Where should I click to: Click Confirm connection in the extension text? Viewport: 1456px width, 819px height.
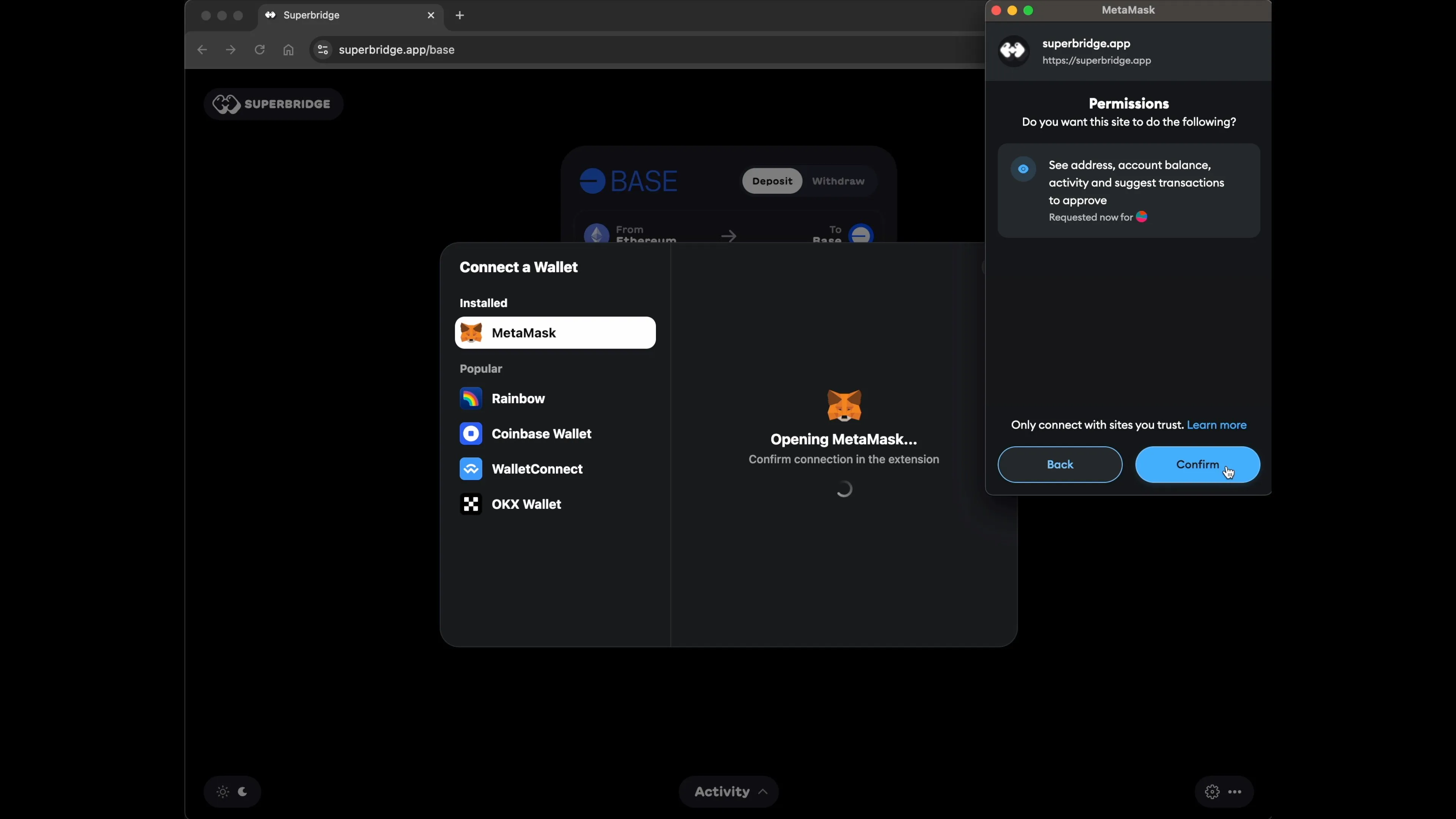(x=844, y=459)
